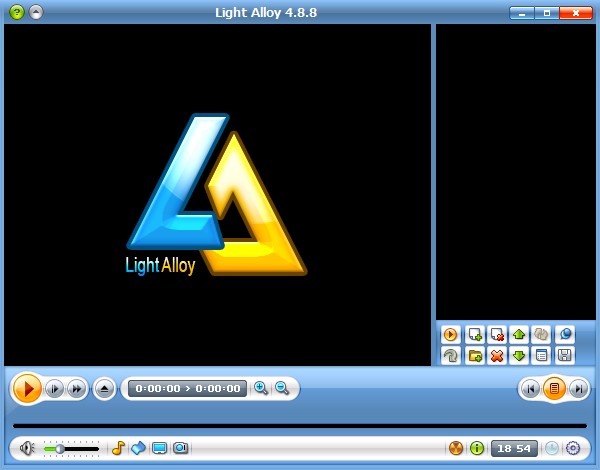600x470 pixels.
Task: Move the playlist item up with the green arrow
Action: tap(519, 335)
